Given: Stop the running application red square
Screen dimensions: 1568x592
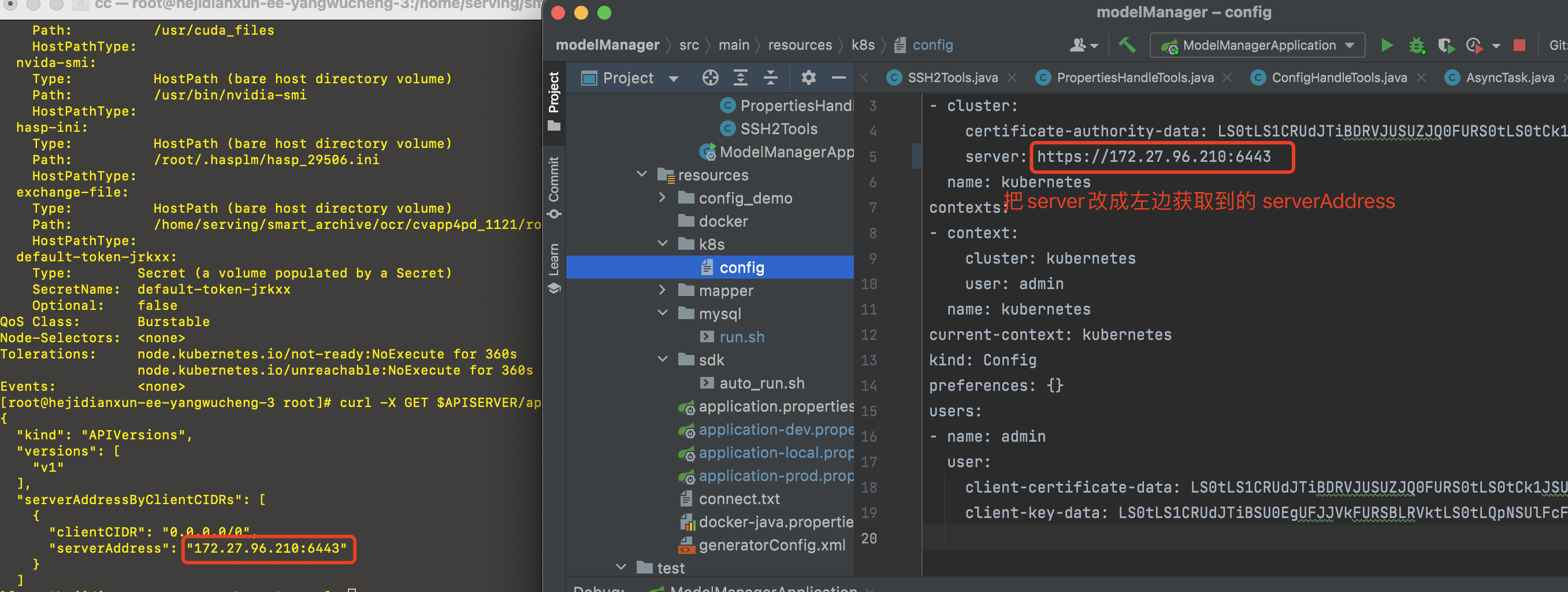Looking at the screenshot, I should 1519,45.
